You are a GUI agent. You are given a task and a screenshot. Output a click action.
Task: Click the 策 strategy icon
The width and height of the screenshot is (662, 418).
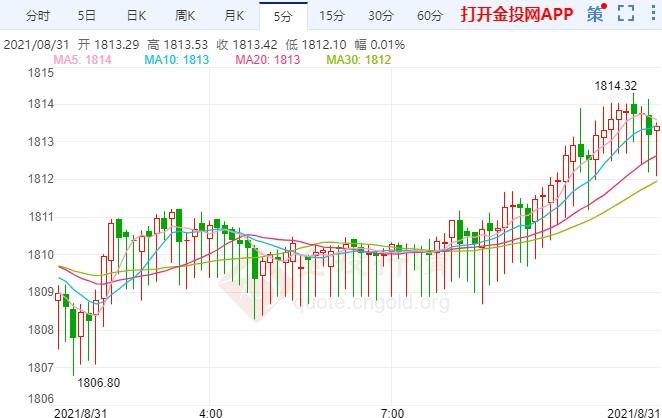pyautogui.click(x=596, y=14)
